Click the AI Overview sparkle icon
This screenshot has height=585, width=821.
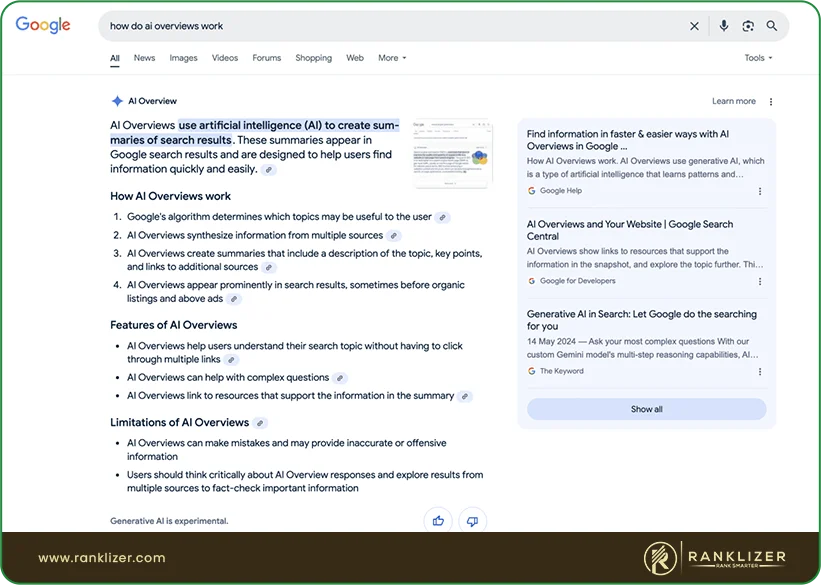coord(117,101)
